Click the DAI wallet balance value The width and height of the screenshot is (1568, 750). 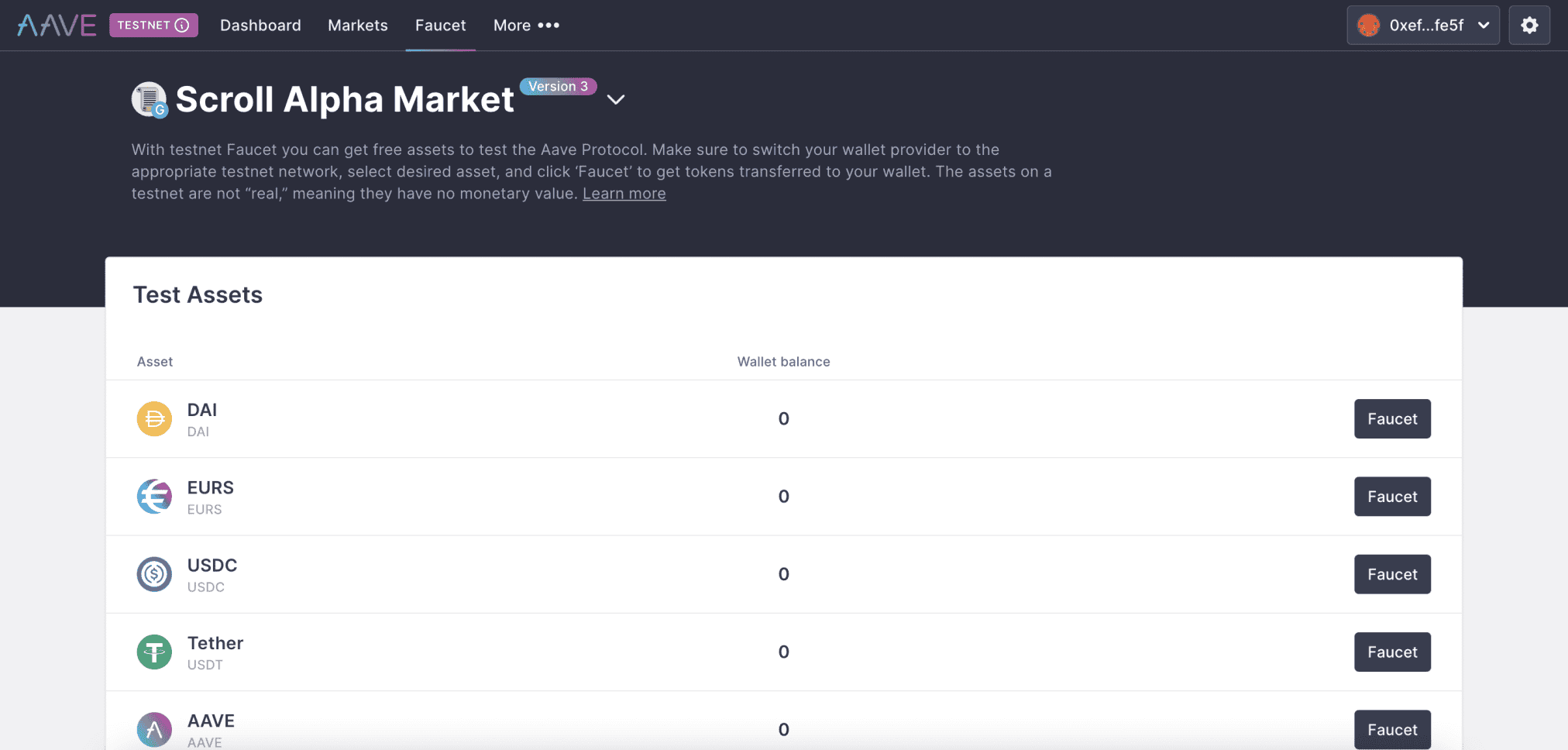[784, 419]
